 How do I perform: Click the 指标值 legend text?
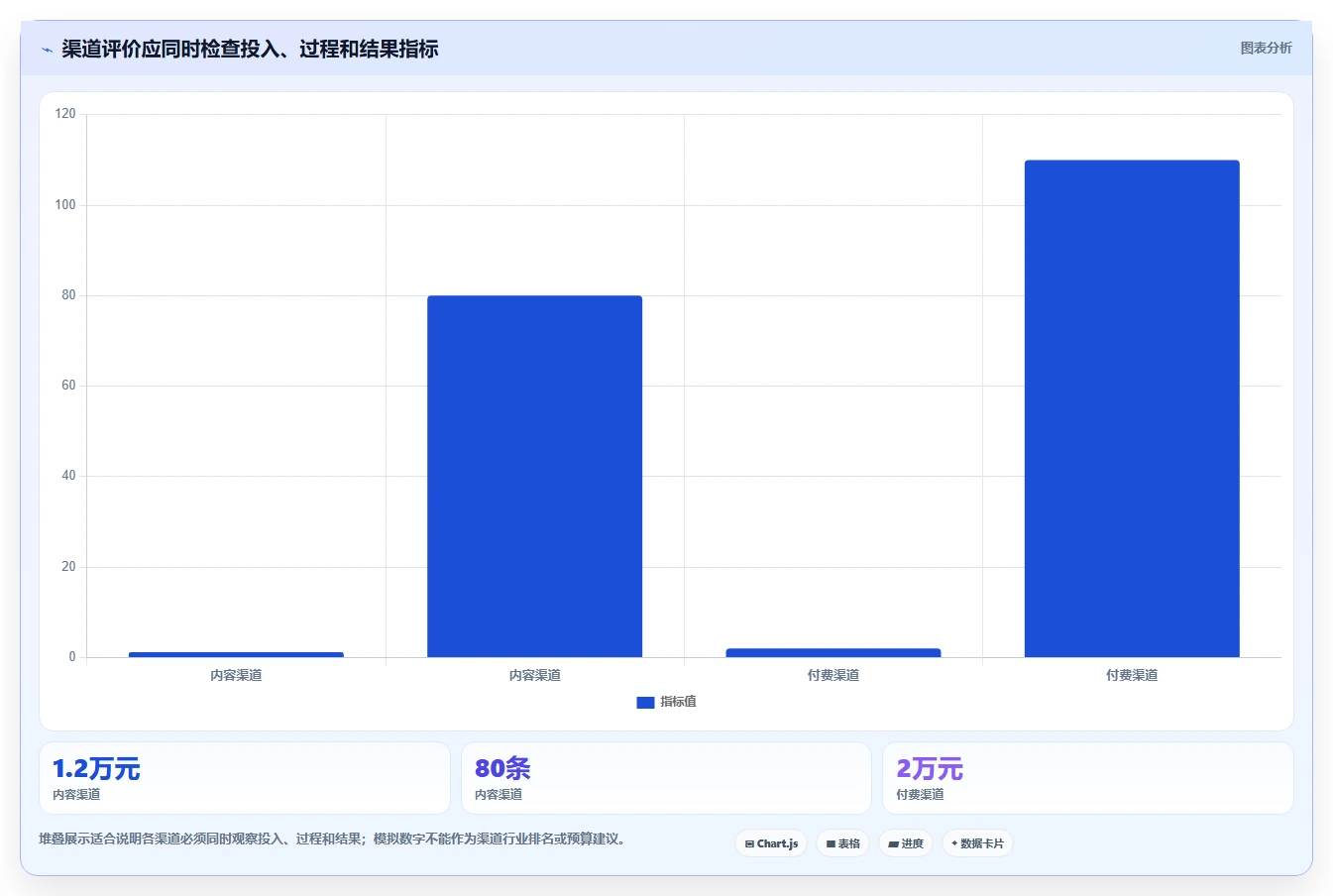679,702
